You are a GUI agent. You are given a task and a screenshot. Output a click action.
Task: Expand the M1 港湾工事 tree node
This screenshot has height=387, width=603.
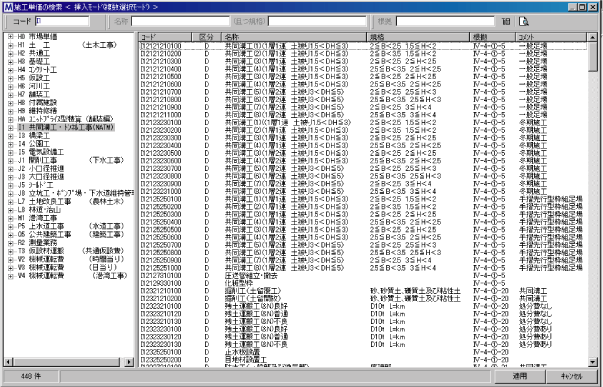(x=10, y=218)
